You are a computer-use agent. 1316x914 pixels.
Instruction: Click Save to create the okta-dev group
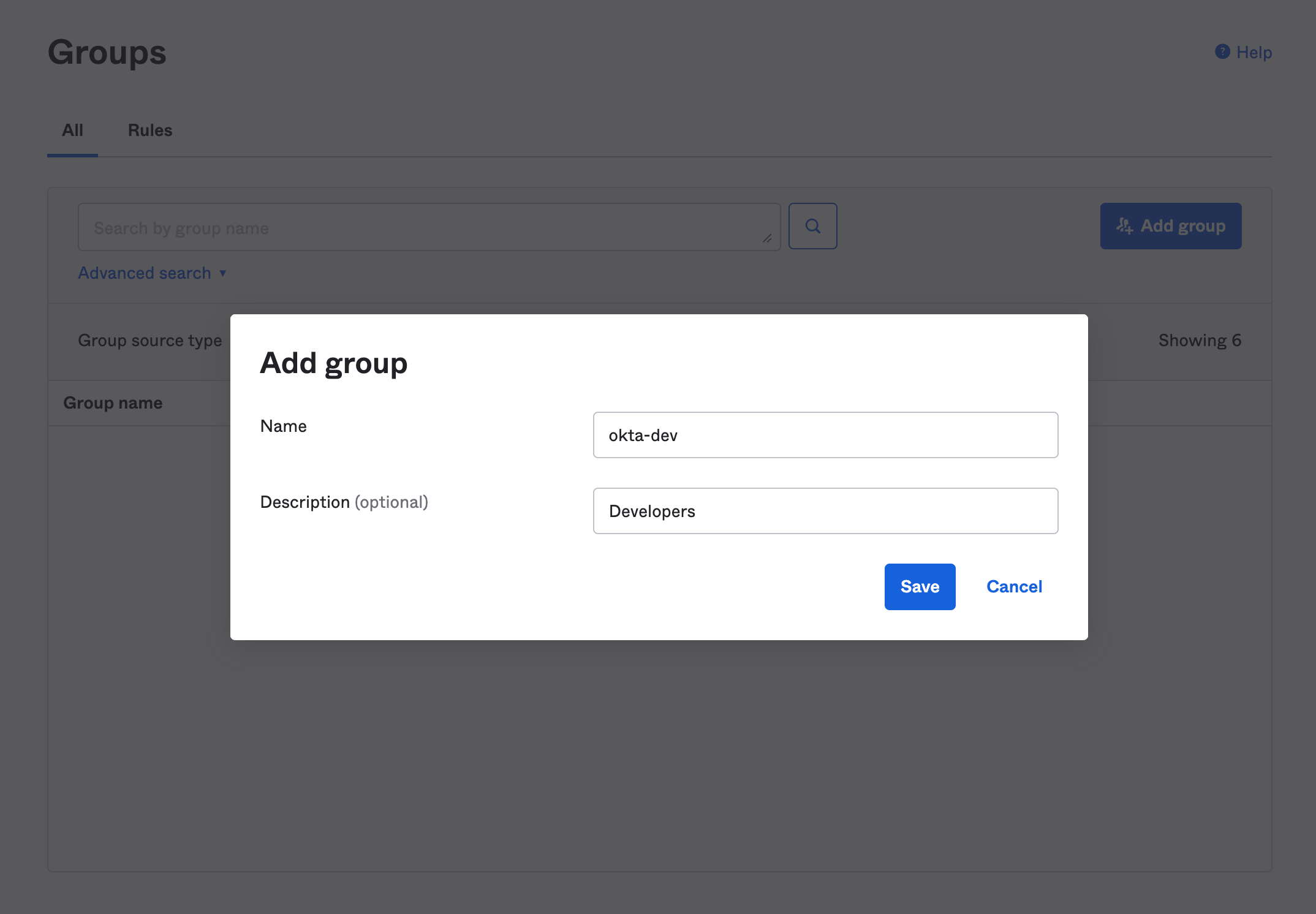[920, 586]
